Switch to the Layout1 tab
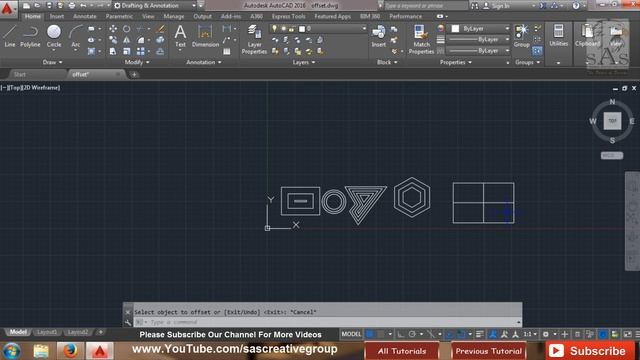Image resolution: width=640 pixels, height=360 pixels. (x=47, y=332)
